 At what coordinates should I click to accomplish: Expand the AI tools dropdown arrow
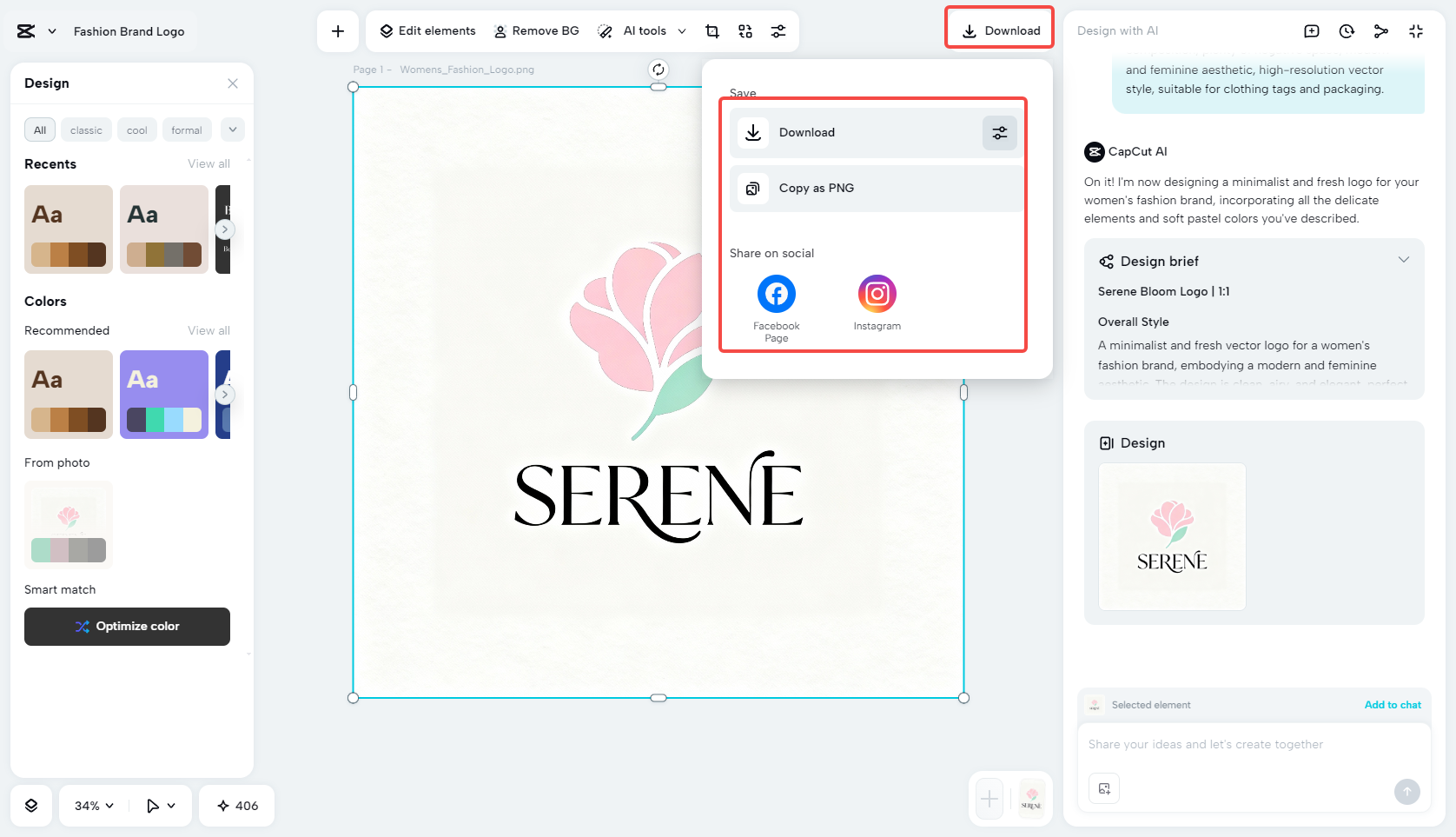[683, 30]
